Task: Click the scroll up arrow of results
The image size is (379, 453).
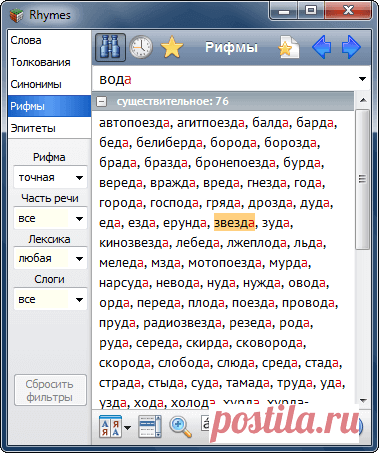Action: [x=363, y=100]
